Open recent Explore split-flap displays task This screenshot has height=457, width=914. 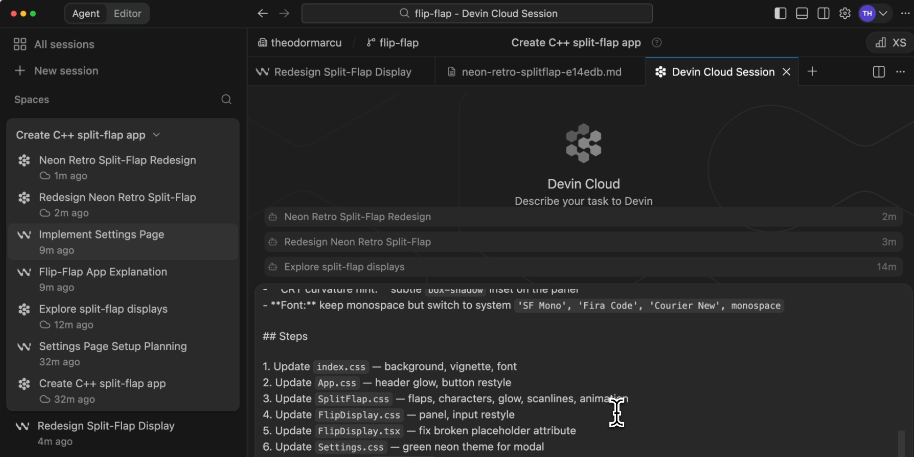point(583,267)
